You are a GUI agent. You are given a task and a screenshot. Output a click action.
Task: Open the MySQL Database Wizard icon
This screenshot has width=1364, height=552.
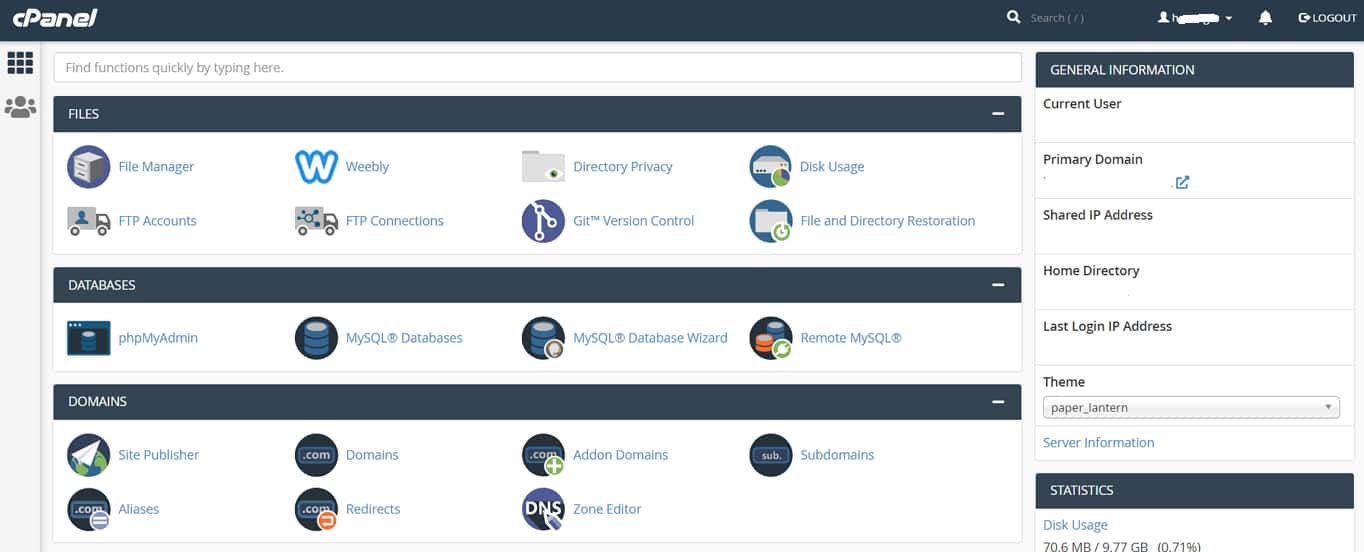tap(543, 338)
